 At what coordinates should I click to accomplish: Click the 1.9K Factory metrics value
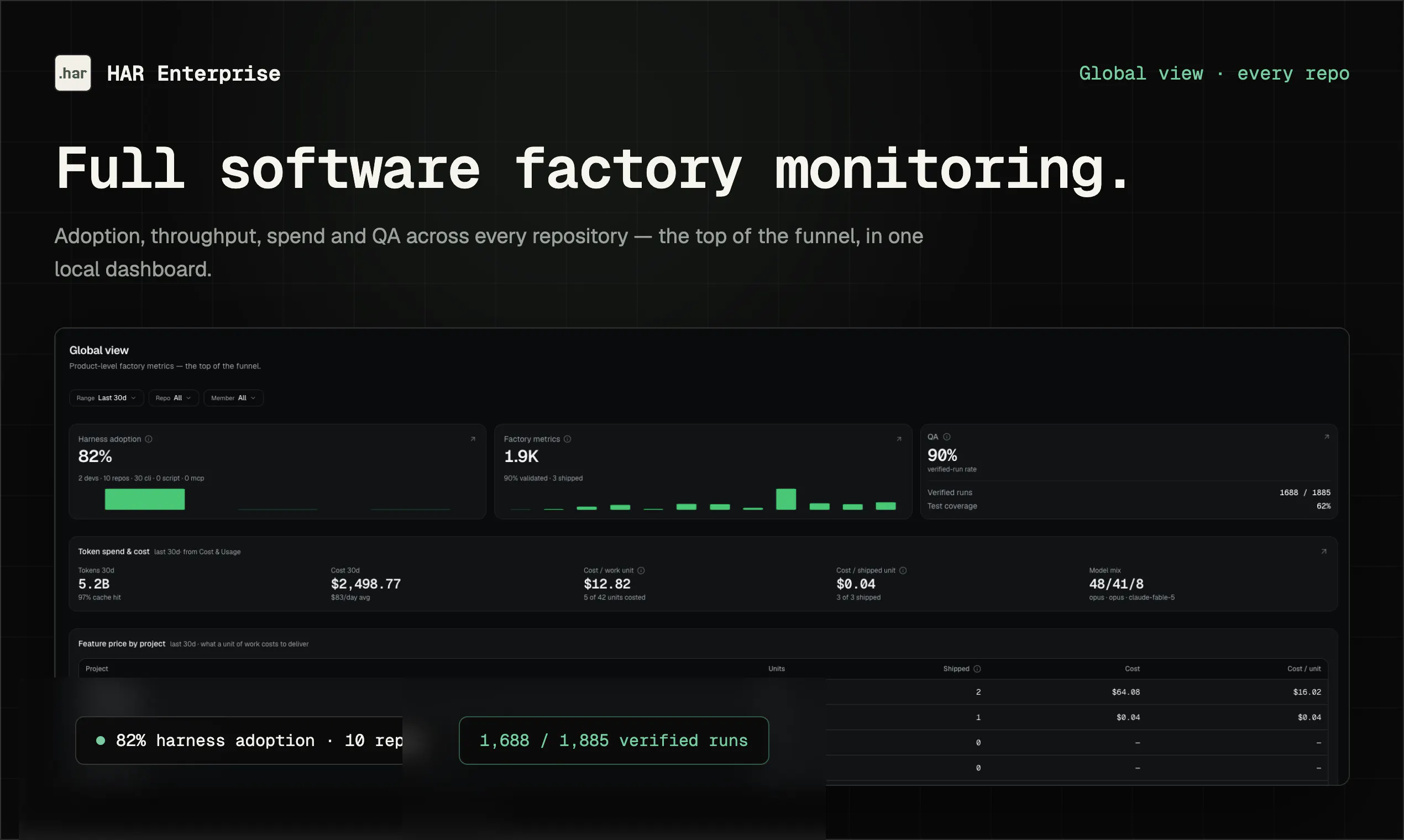pos(521,456)
